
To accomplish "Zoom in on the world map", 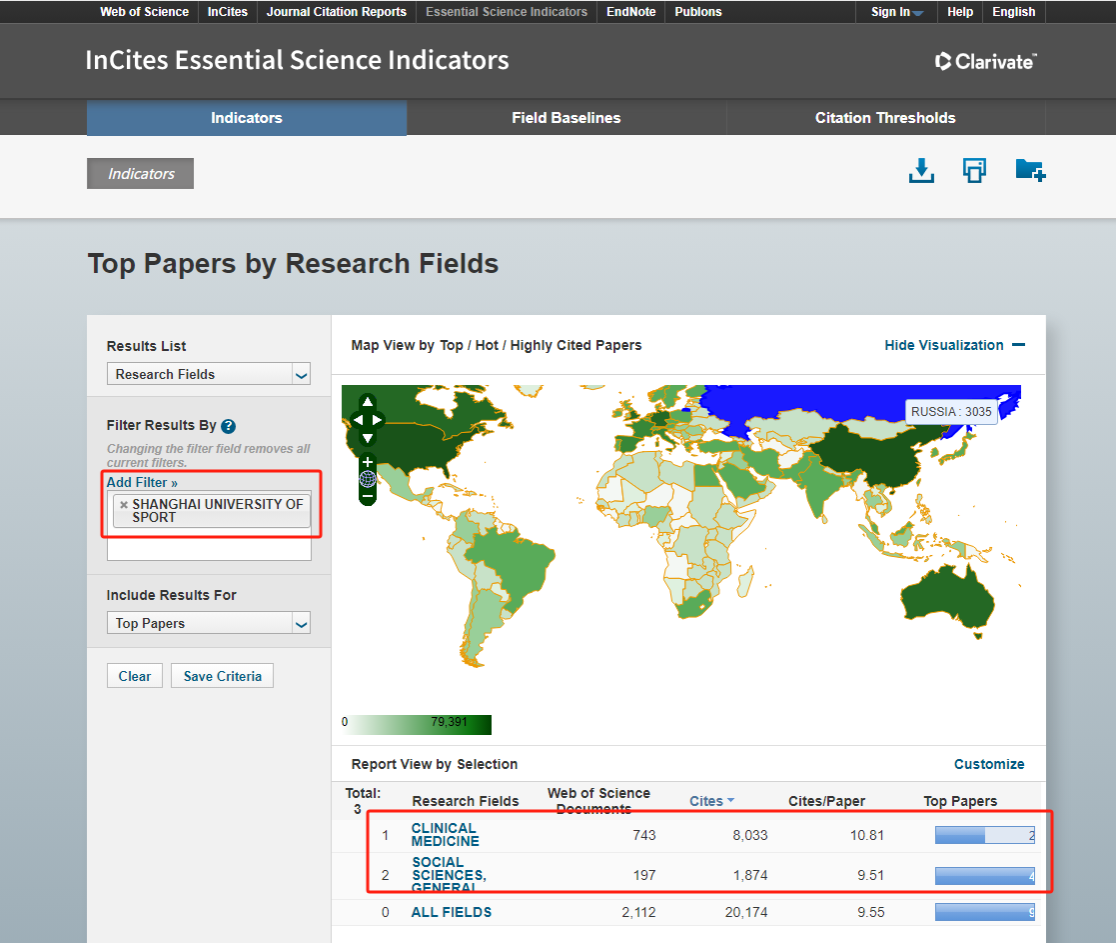I will pos(367,462).
